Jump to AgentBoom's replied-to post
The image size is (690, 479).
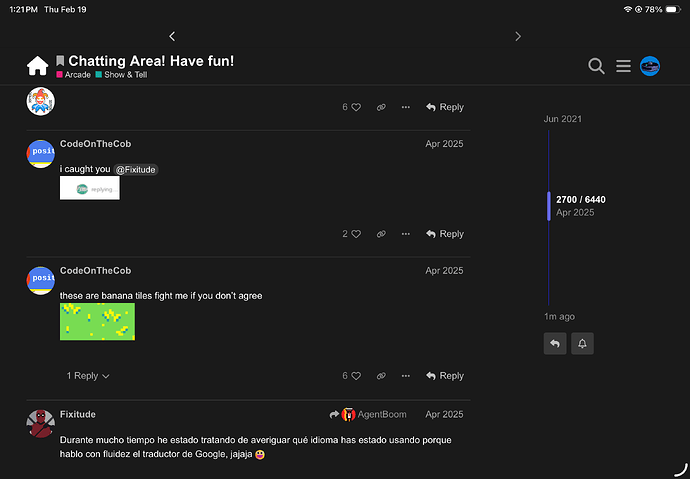pos(368,414)
